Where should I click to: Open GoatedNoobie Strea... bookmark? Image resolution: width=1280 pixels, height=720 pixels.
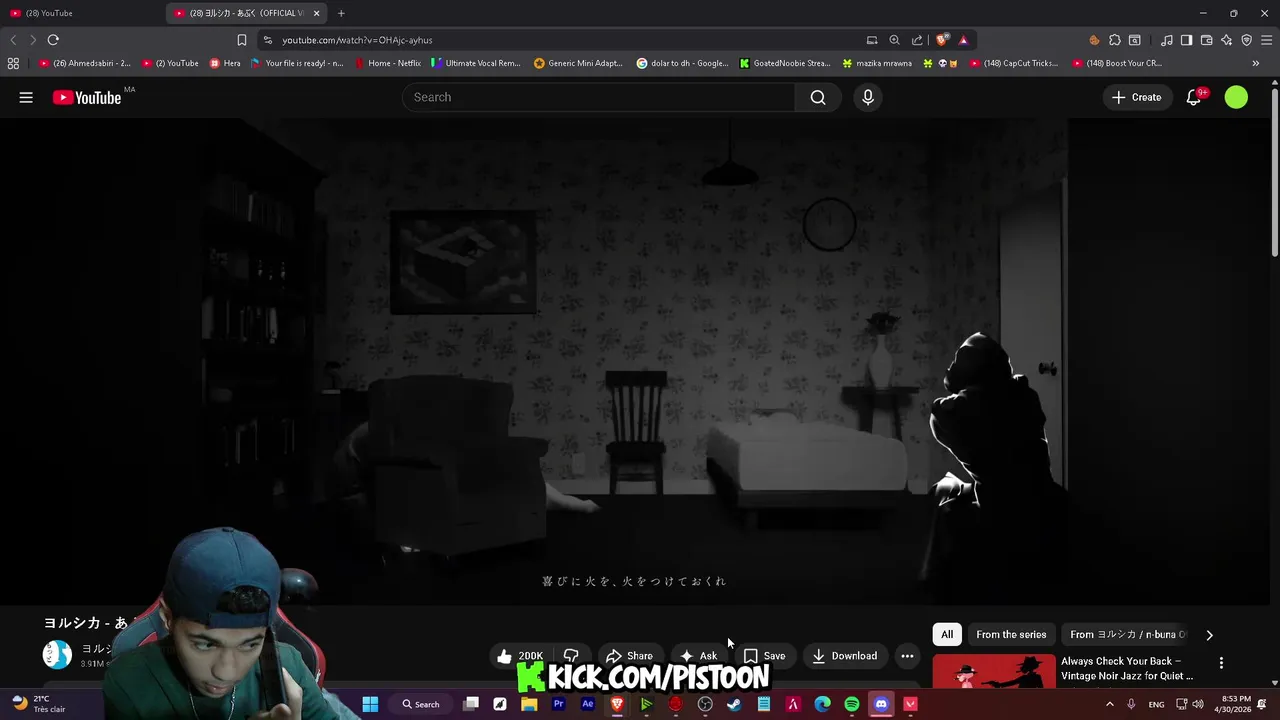click(785, 63)
